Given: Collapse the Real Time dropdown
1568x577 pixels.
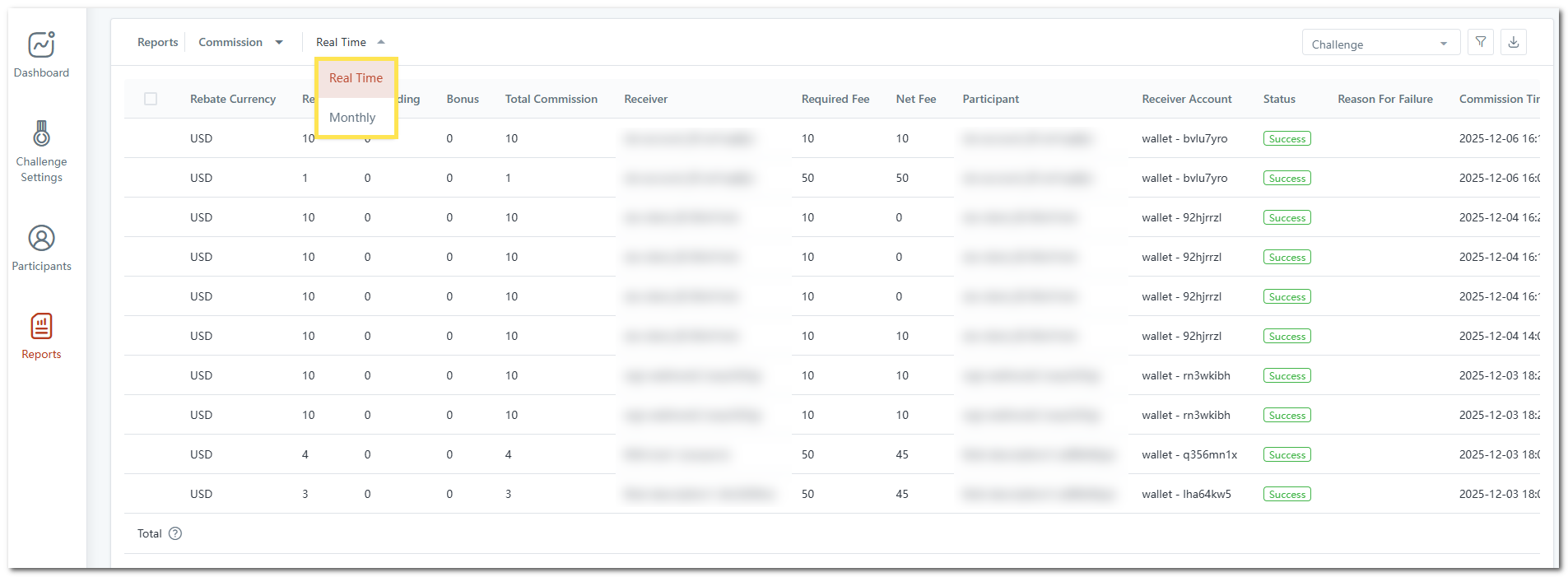Looking at the screenshot, I should click(350, 42).
